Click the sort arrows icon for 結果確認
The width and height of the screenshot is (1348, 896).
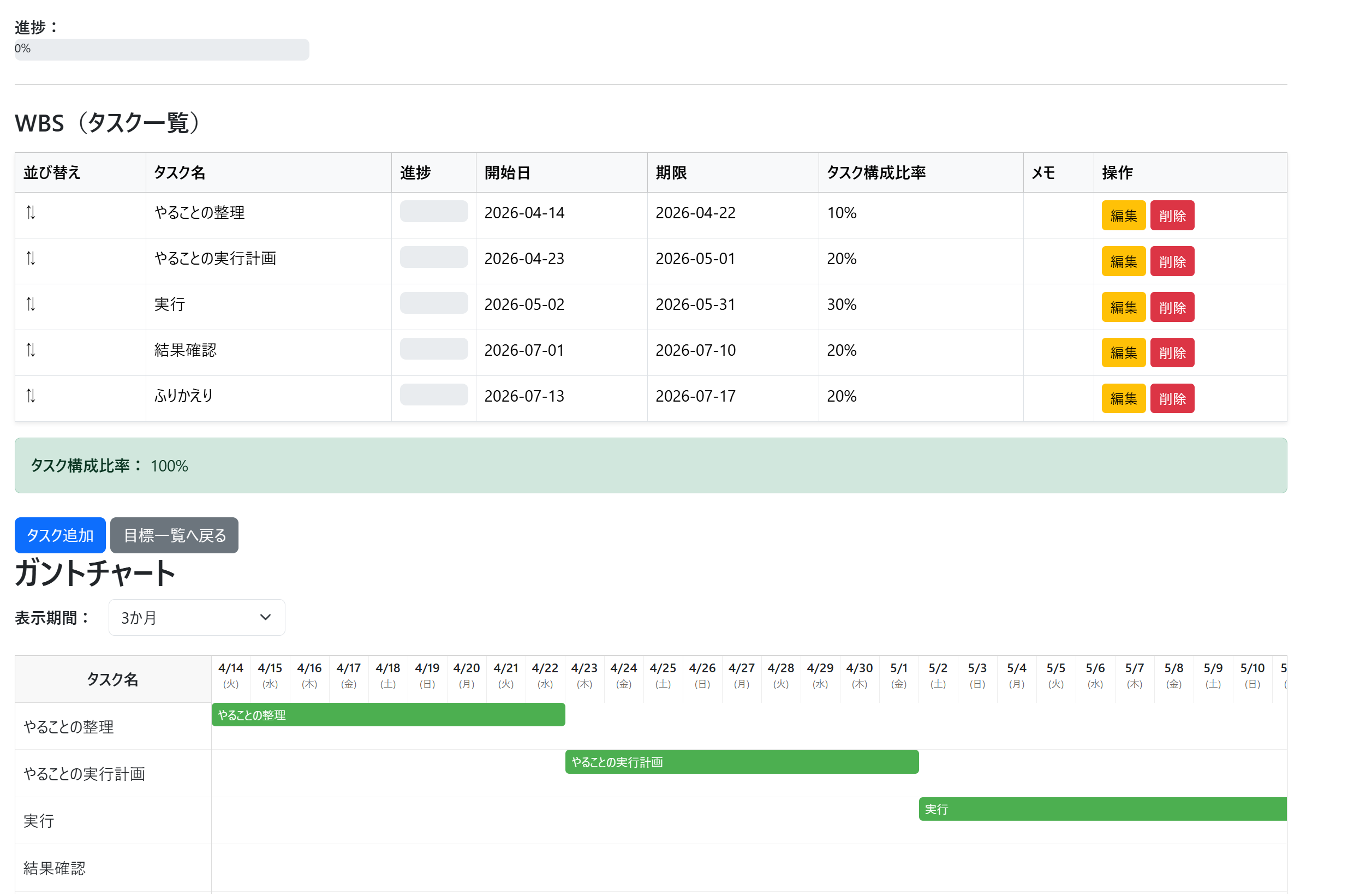tap(31, 350)
